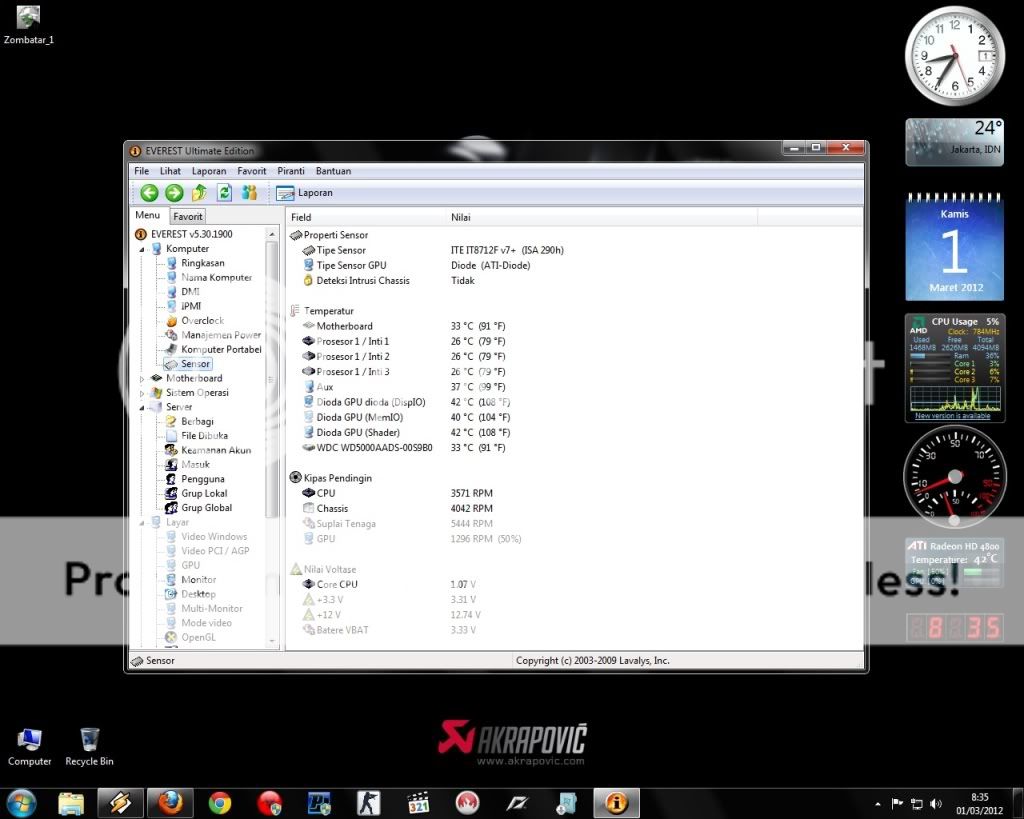This screenshot has height=819, width=1024.
Task: Click the Nilai column header
Action: (601, 217)
